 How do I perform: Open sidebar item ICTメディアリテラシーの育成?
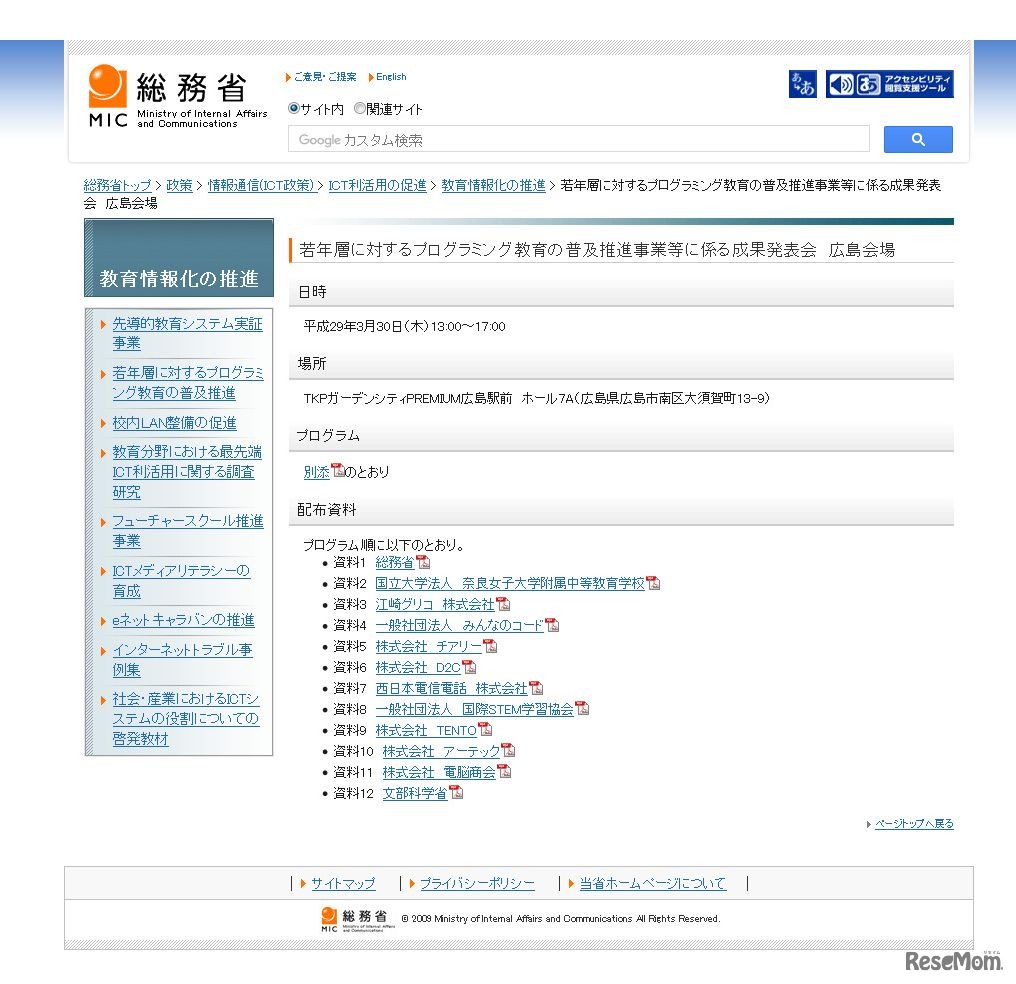(x=181, y=580)
